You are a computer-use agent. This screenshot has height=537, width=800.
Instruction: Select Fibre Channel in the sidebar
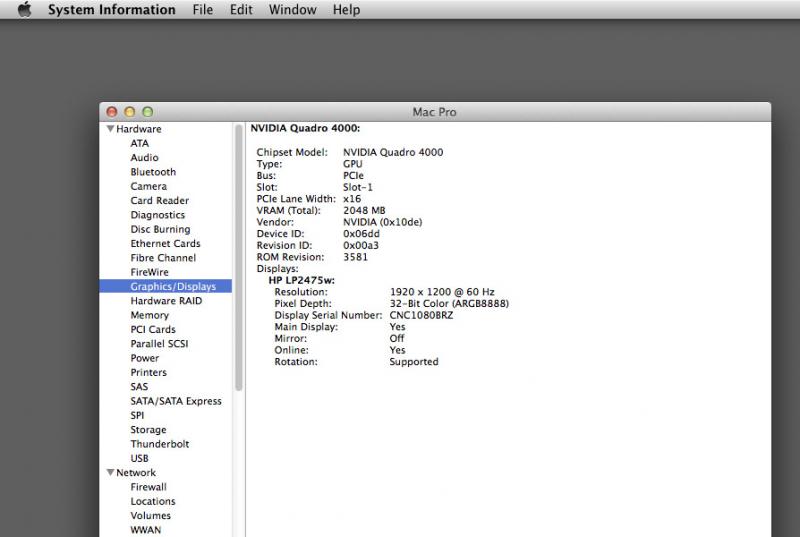(x=163, y=258)
